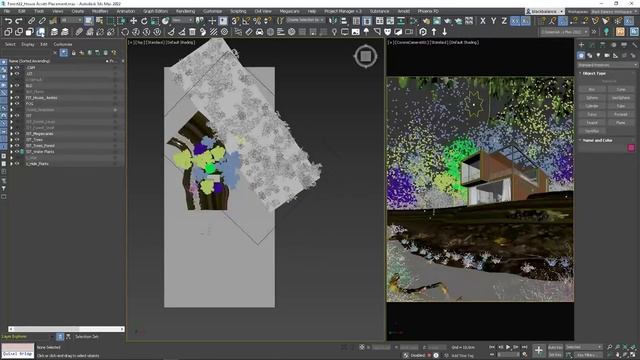Open the Workspaces dropdown
Viewport: 640px width, 360px height.
click(611, 11)
